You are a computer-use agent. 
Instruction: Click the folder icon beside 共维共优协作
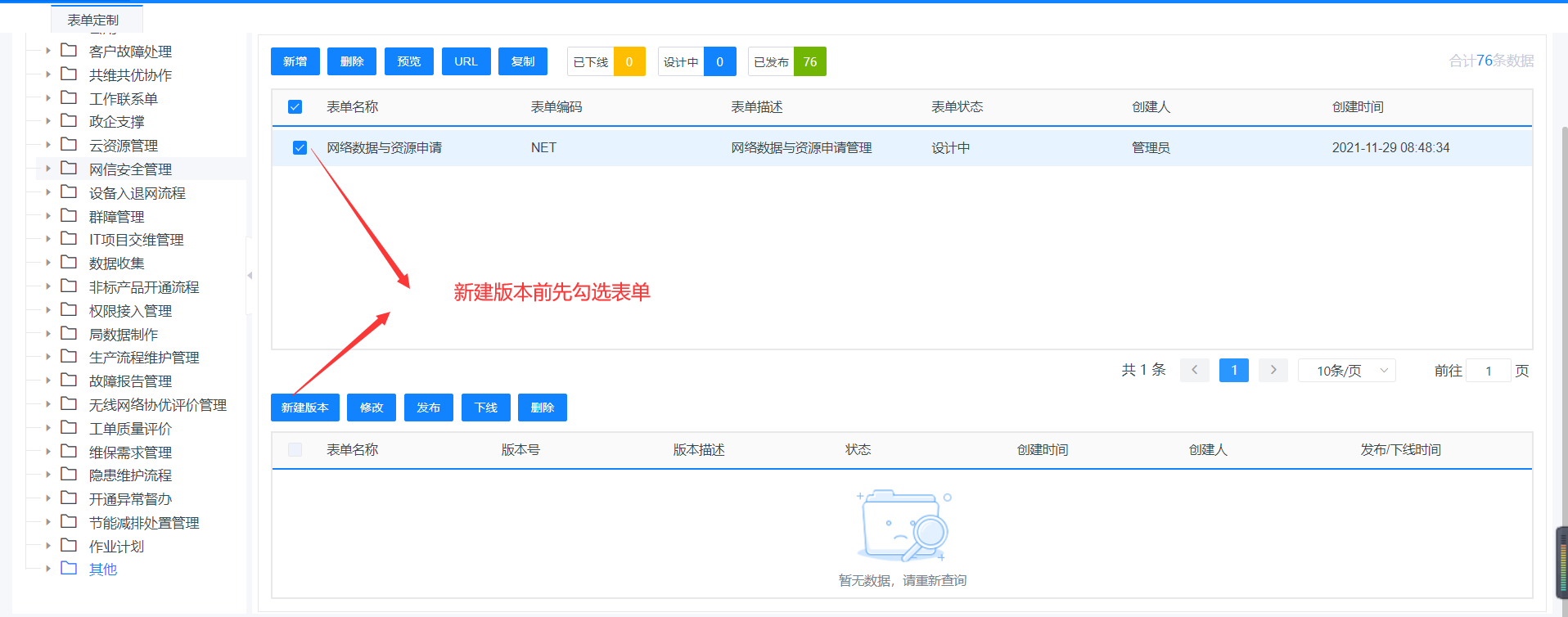[x=69, y=74]
